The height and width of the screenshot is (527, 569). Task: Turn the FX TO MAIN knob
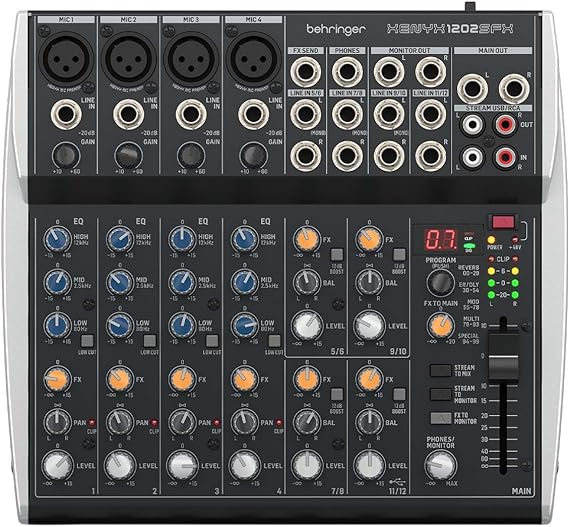point(441,326)
